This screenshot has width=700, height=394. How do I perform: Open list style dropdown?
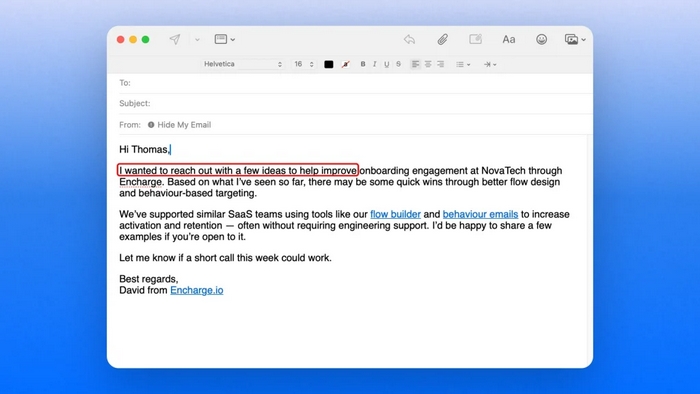click(463, 64)
